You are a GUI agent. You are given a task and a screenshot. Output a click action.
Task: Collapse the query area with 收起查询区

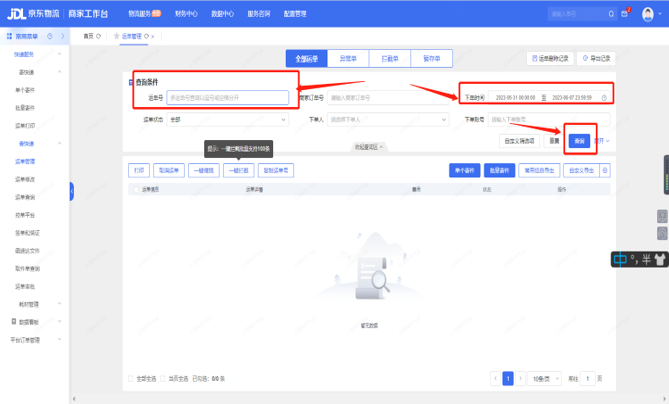(x=369, y=147)
